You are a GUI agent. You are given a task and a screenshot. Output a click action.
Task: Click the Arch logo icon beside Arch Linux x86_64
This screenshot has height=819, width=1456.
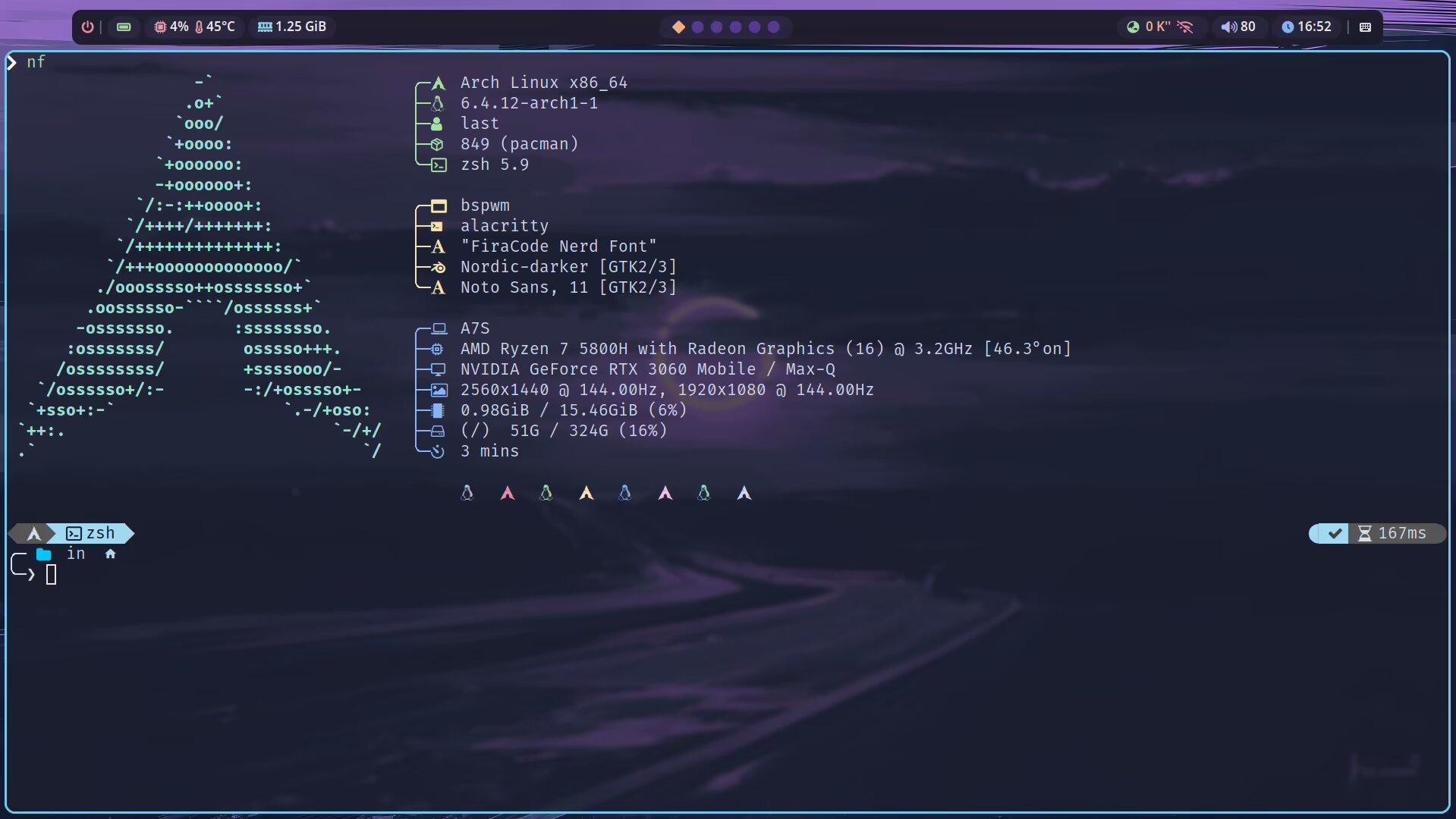coord(439,83)
